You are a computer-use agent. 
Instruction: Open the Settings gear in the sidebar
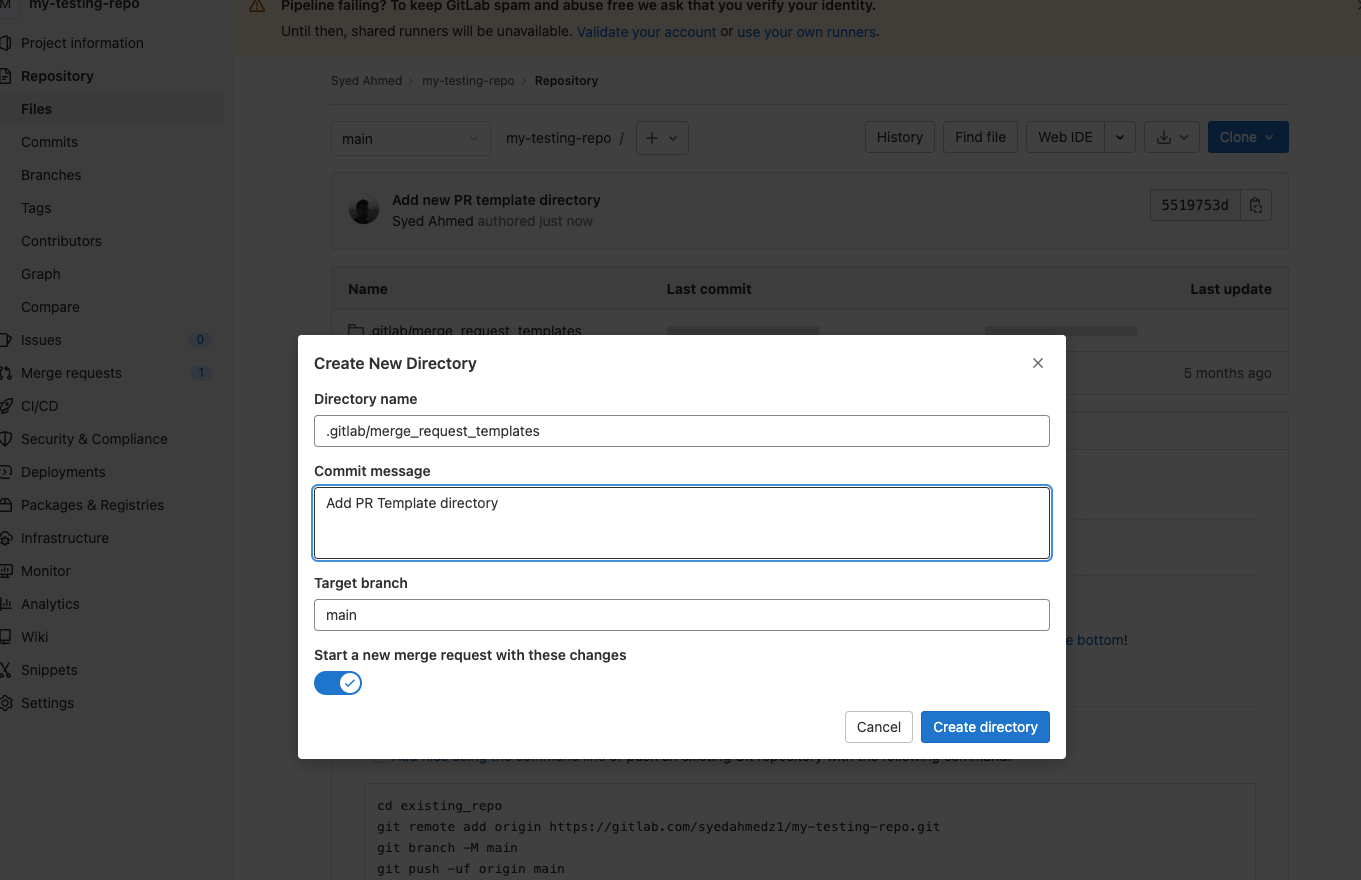[7, 703]
